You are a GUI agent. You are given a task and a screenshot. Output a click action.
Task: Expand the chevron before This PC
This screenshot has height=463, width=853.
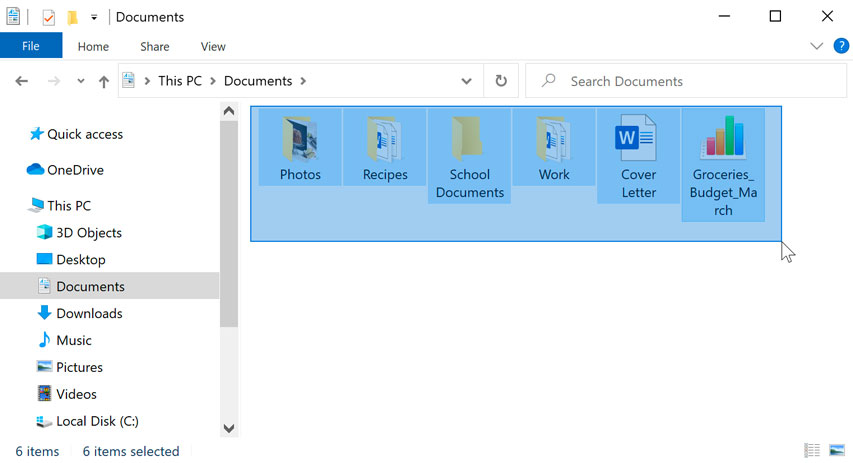click(x=147, y=81)
